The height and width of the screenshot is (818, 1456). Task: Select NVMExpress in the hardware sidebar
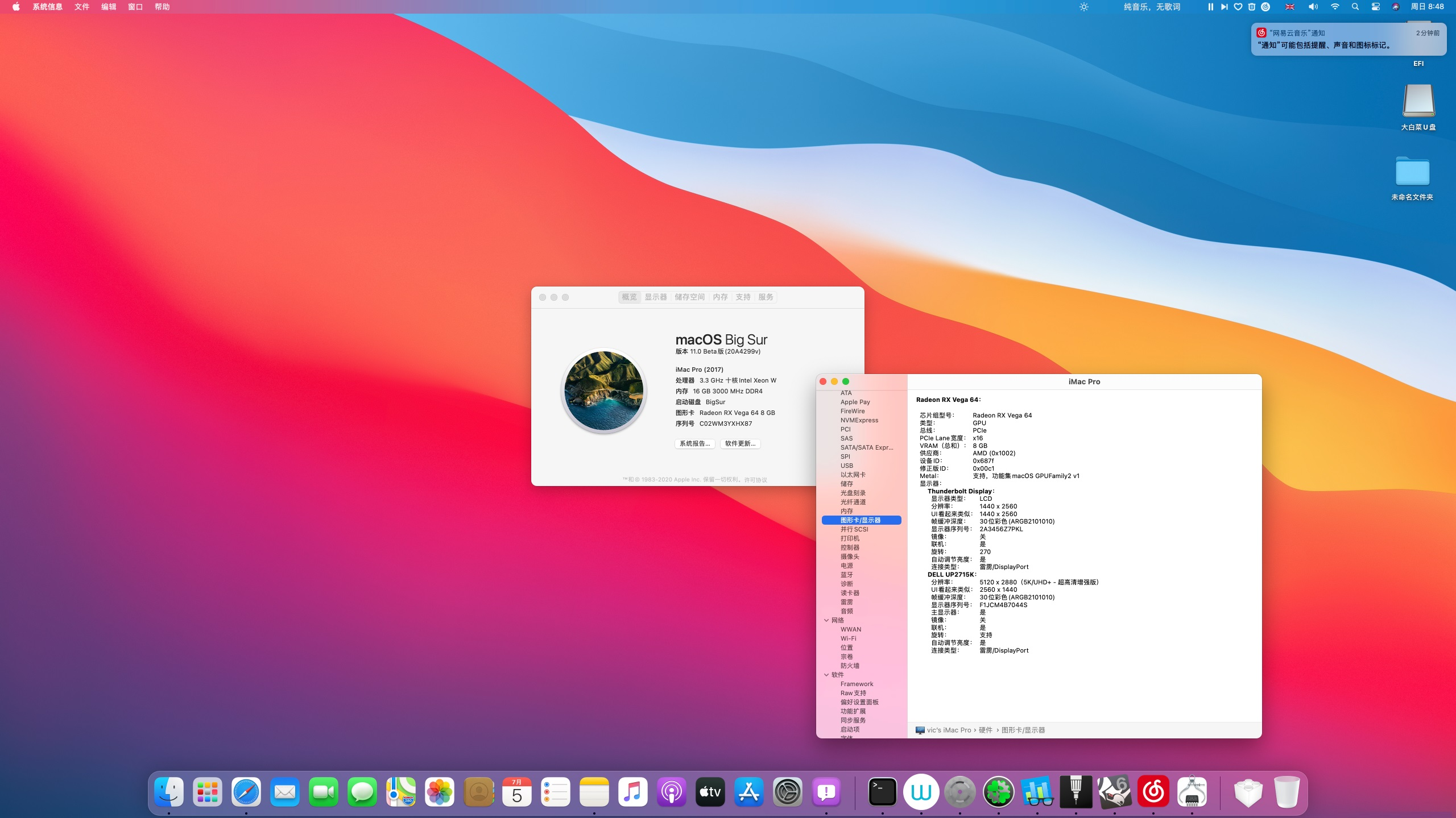tap(859, 420)
